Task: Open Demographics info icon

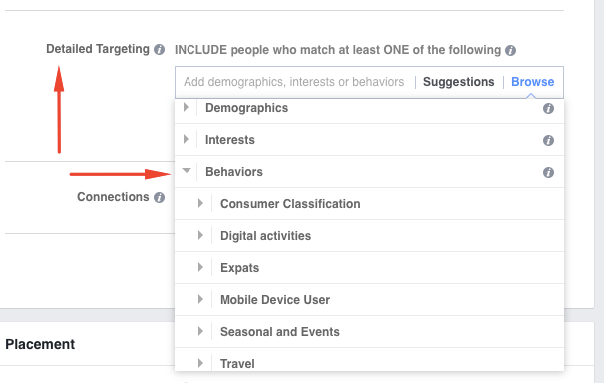Action: click(548, 109)
